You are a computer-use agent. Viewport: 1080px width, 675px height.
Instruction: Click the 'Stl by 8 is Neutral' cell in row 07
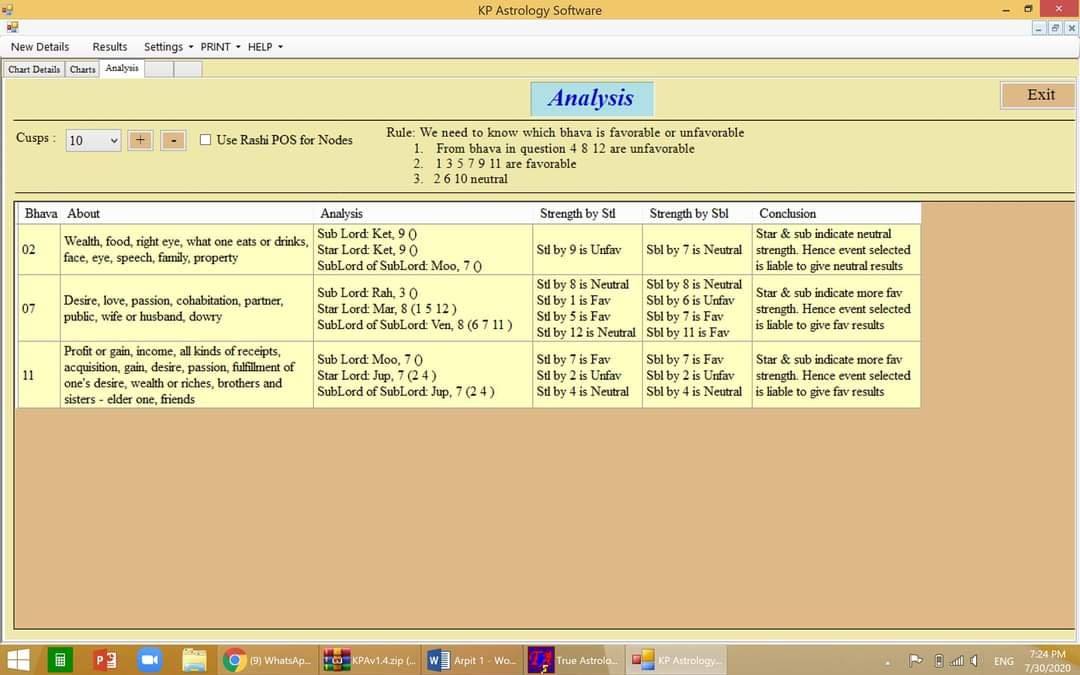[x=588, y=309]
